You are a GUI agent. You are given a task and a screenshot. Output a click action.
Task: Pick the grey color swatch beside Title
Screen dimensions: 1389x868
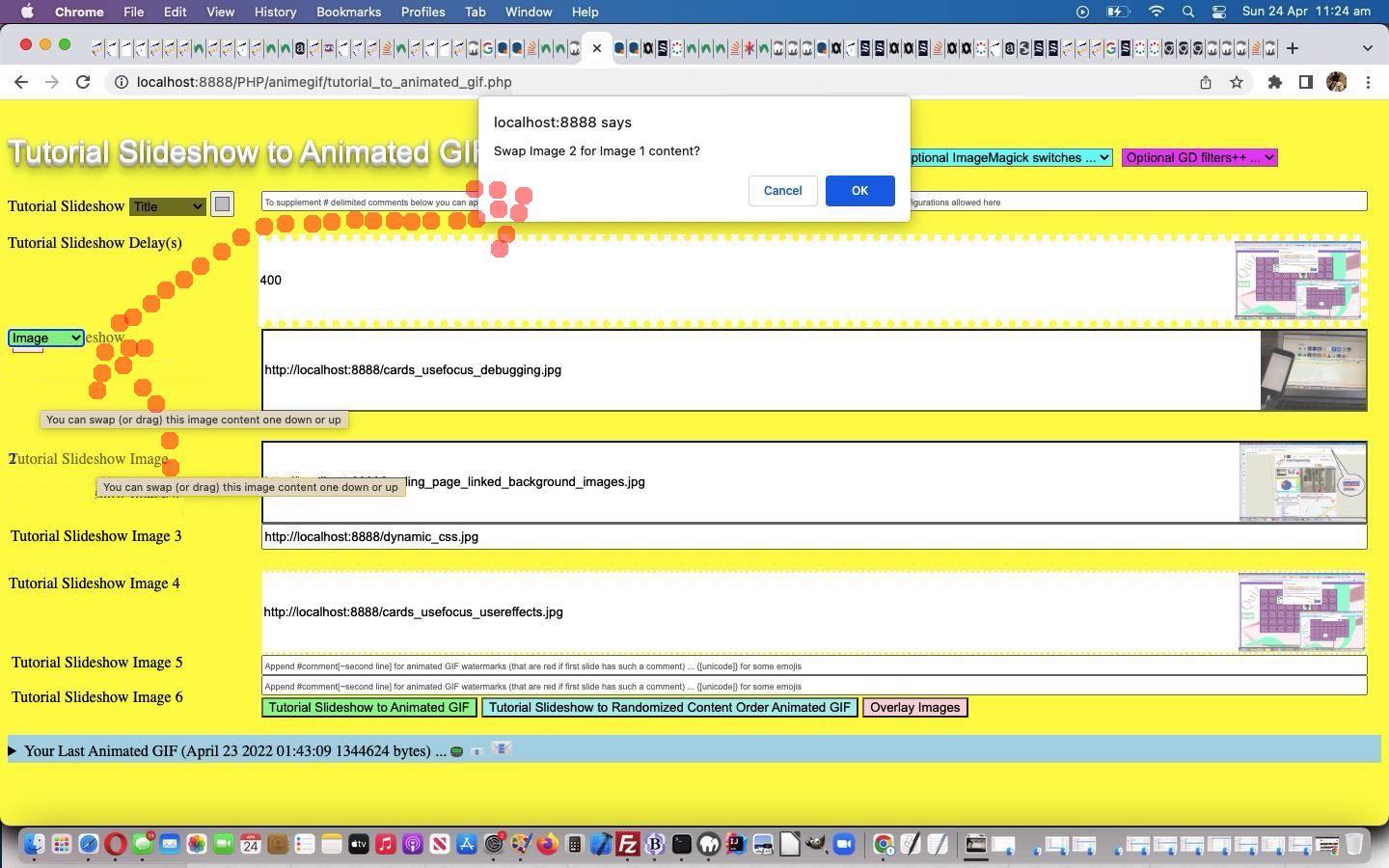pos(222,203)
